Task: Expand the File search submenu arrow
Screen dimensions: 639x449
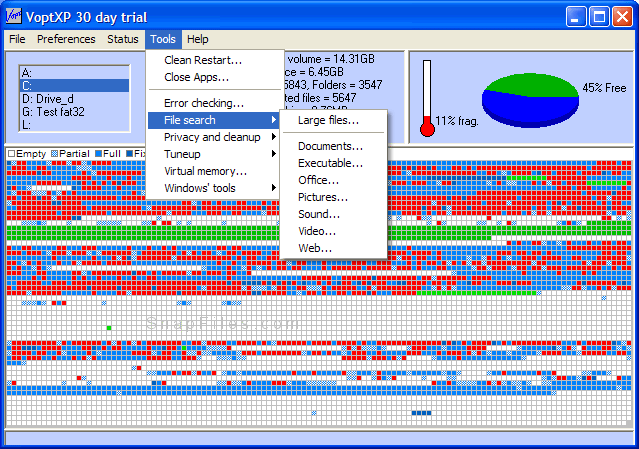Action: click(x=274, y=120)
